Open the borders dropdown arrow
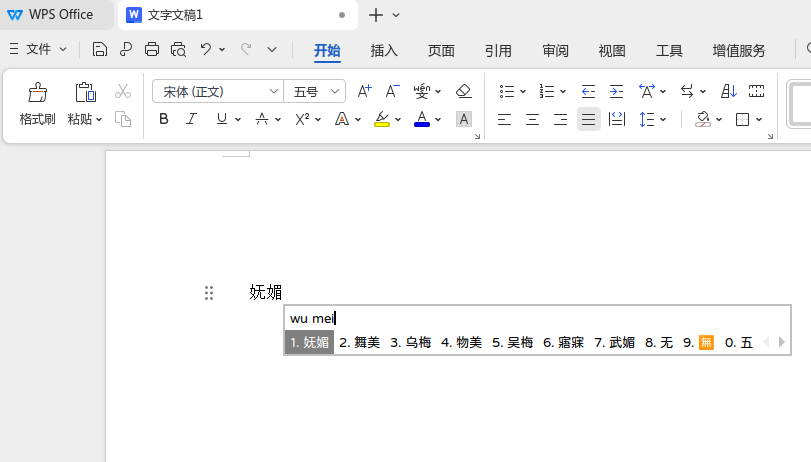 pos(759,120)
